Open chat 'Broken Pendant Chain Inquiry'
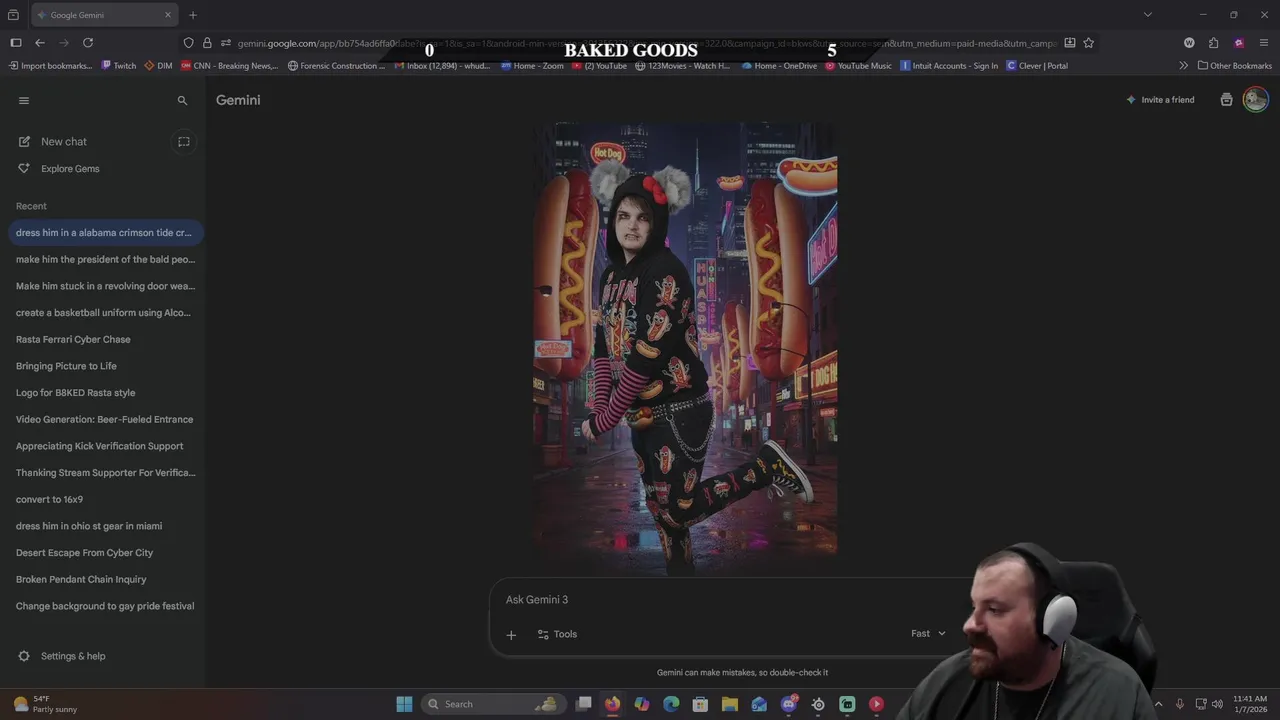Viewport: 1280px width, 720px height. tap(105, 579)
